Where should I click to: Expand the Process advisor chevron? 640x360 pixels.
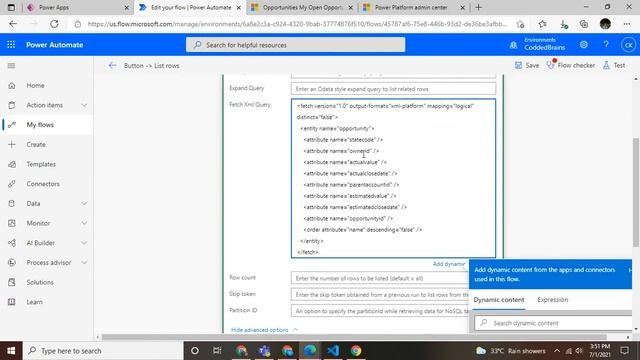pyautogui.click(x=84, y=262)
